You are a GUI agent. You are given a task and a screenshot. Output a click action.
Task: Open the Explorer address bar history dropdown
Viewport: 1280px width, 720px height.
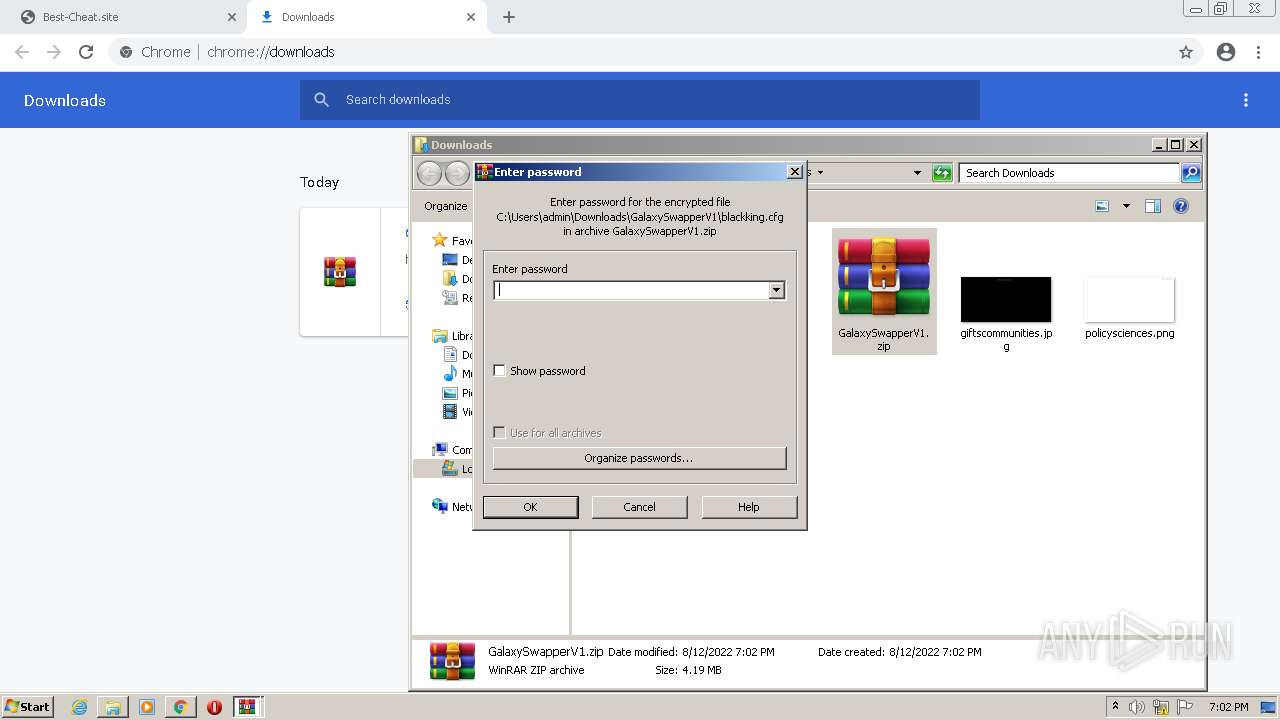917,173
